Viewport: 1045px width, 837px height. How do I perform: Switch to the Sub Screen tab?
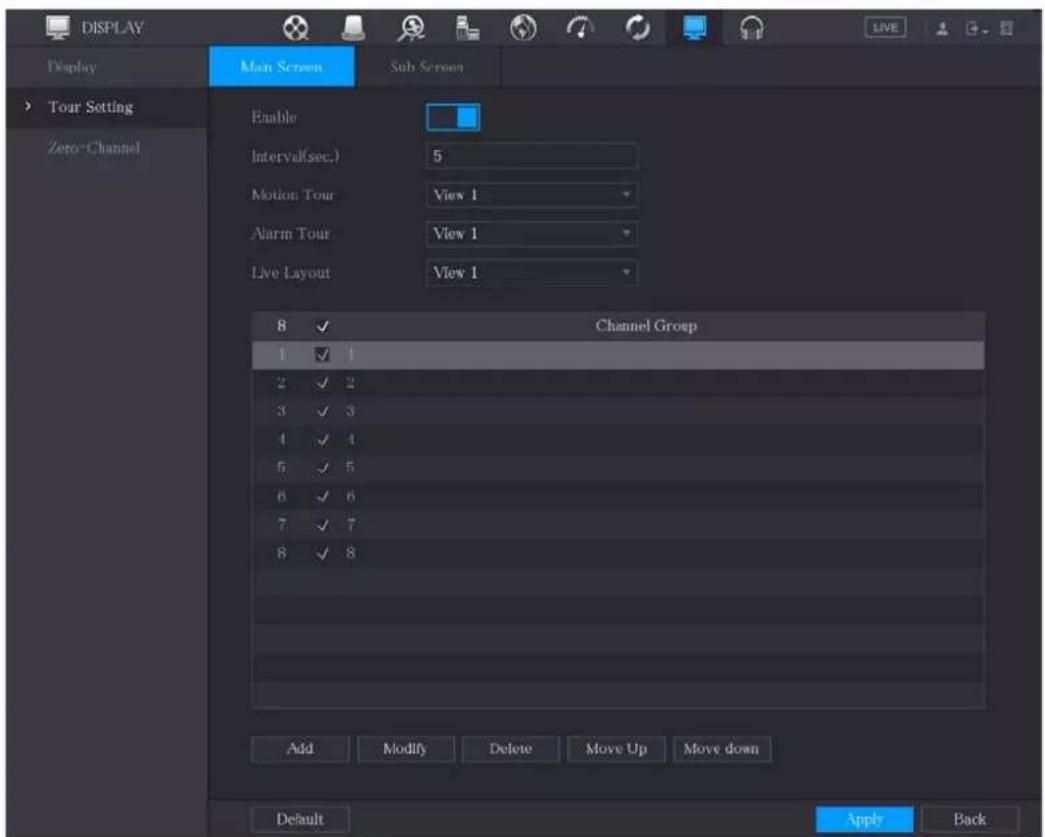(427, 67)
